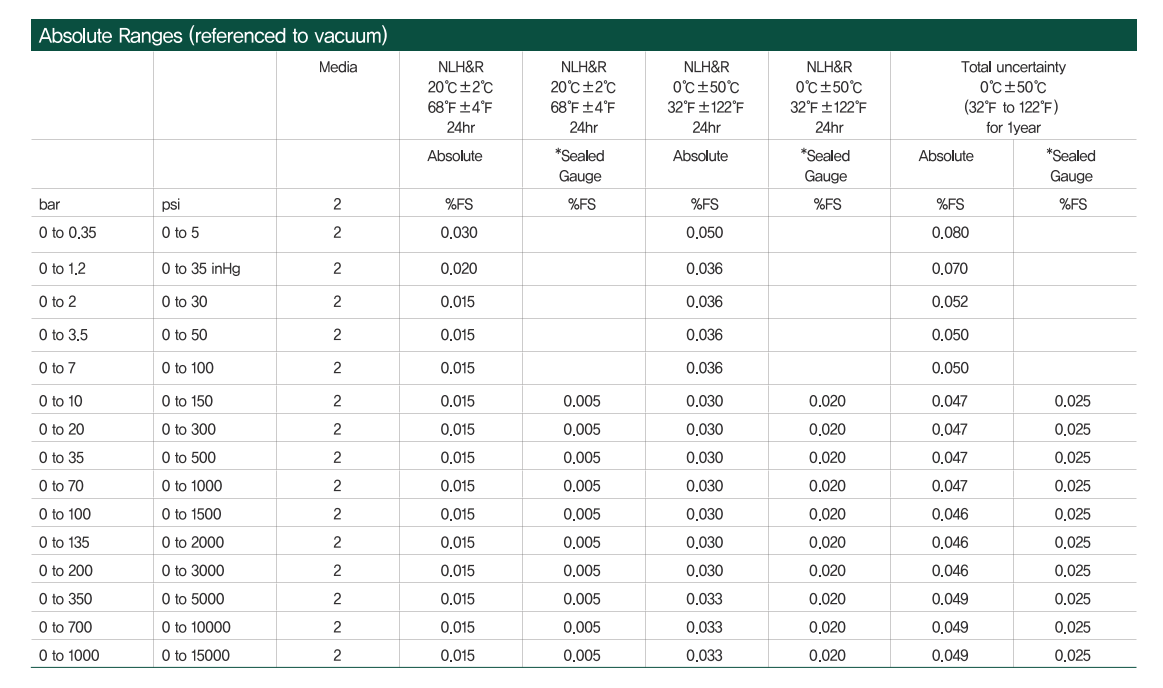Select the "0 to 7" bar range cell
Image resolution: width=1163 pixels, height=688 pixels.
[57, 368]
